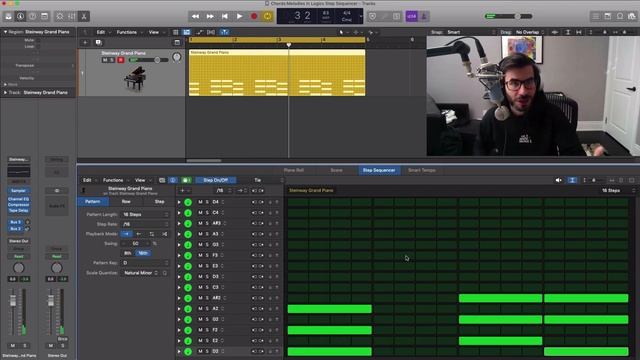This screenshot has width=640, height=360.
Task: Solo the Steinway Grand Piano track
Action: [112, 60]
